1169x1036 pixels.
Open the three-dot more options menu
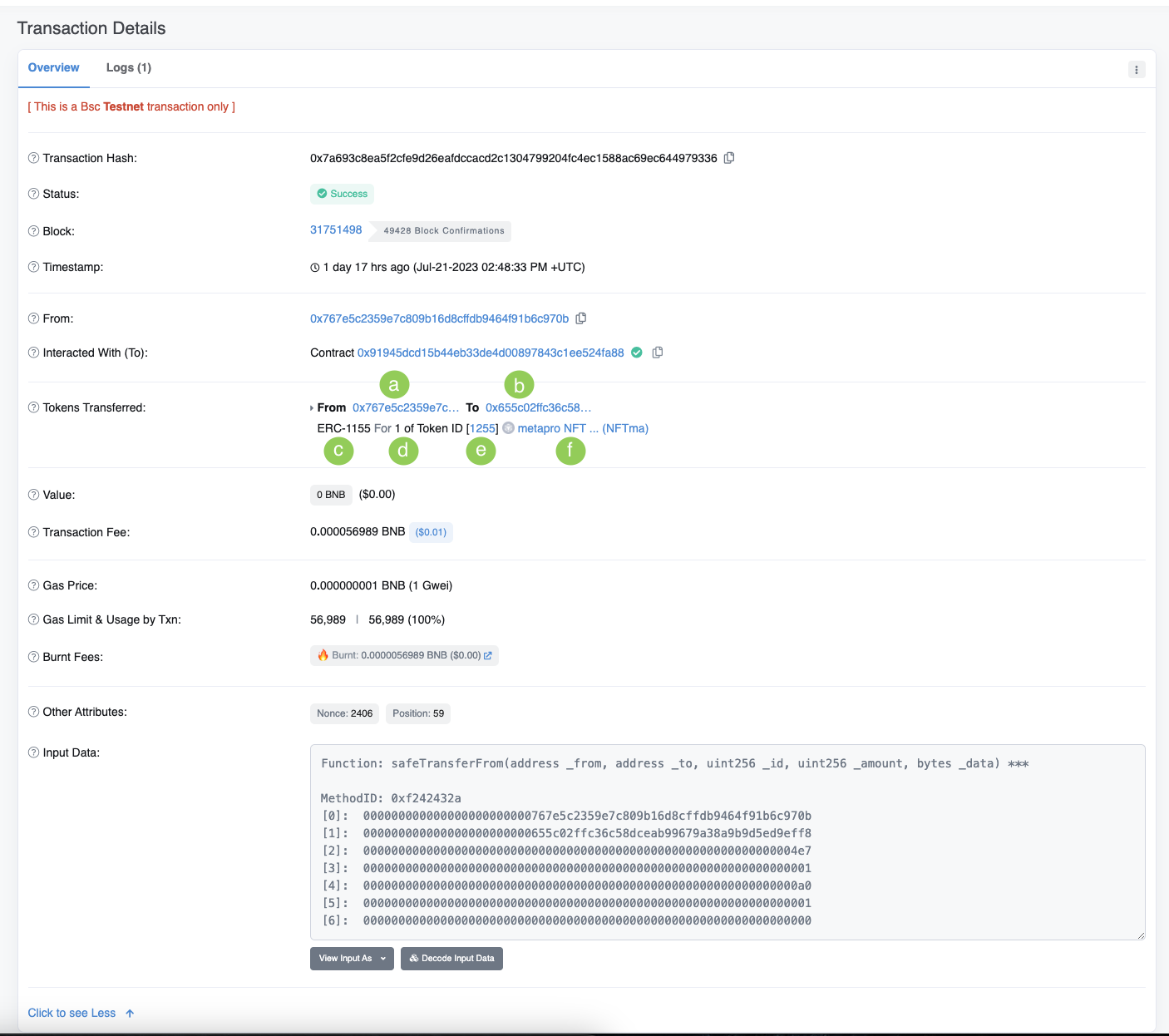[1137, 70]
